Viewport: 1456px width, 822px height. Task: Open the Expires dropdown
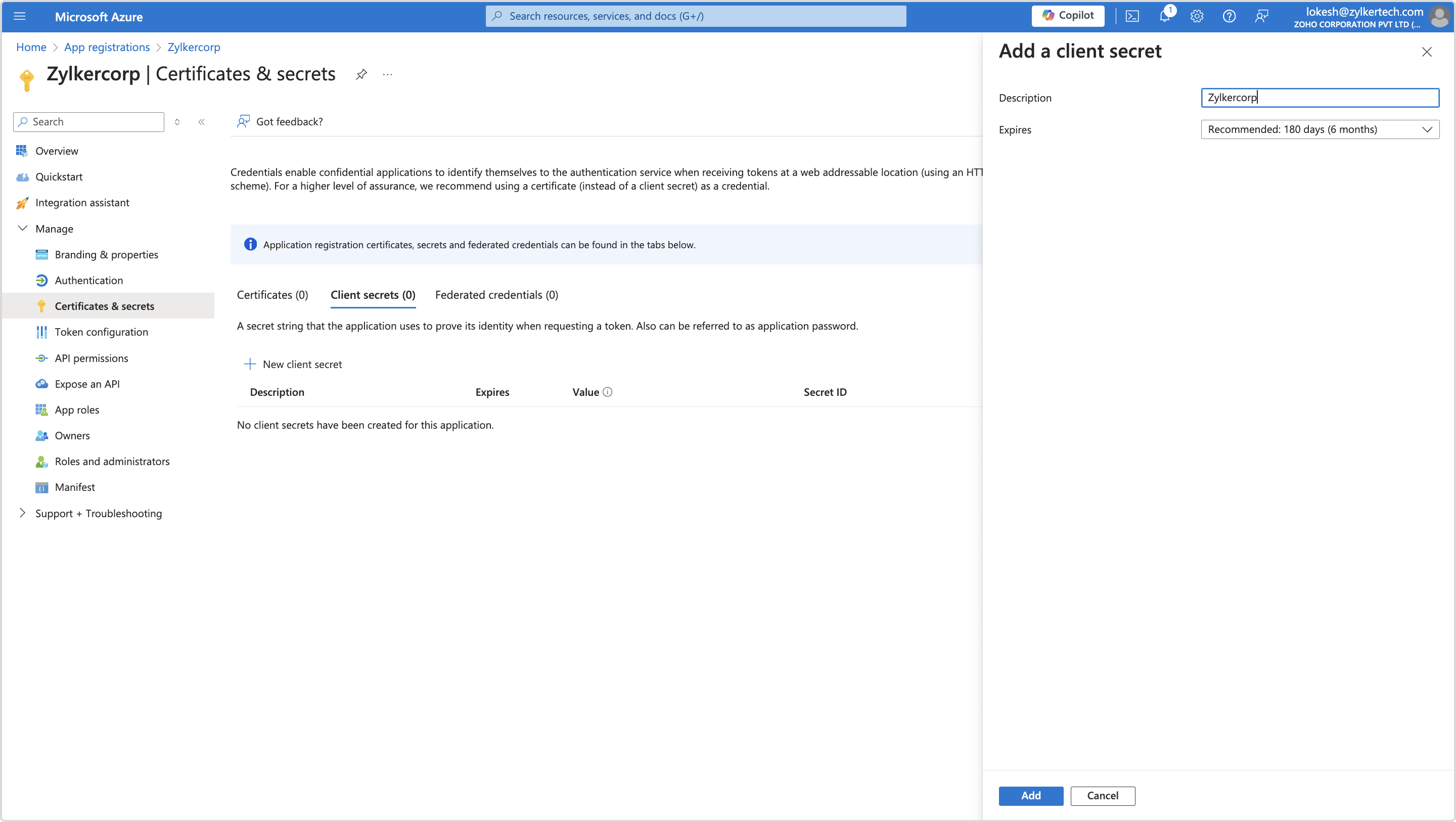(1319, 129)
